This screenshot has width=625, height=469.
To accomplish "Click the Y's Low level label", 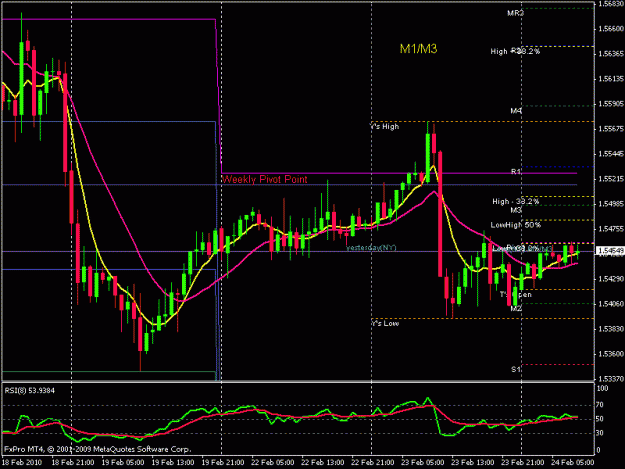I will pos(385,323).
